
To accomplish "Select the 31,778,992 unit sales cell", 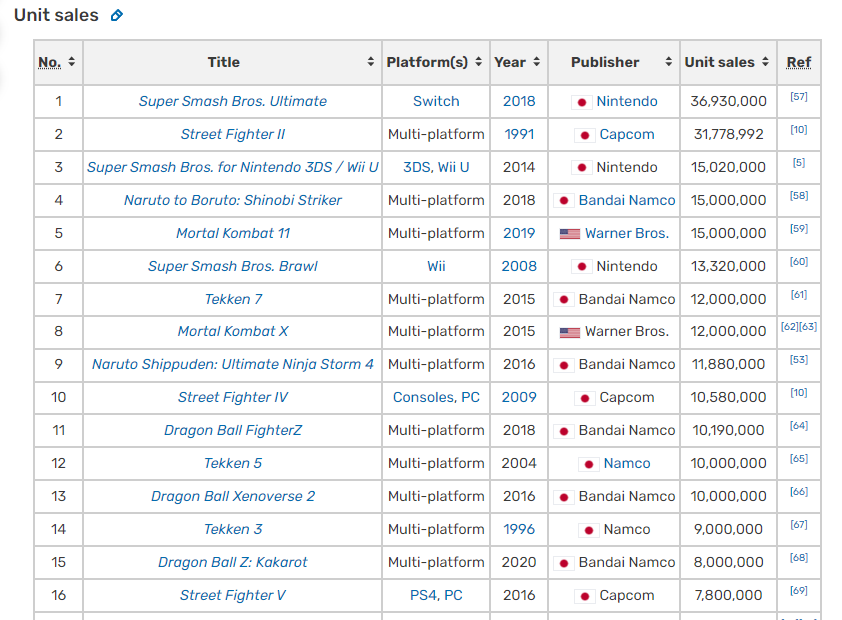I will coord(728,134).
